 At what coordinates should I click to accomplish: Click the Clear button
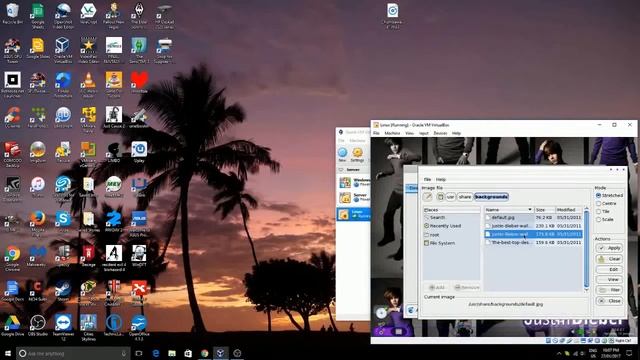[x=609, y=259]
